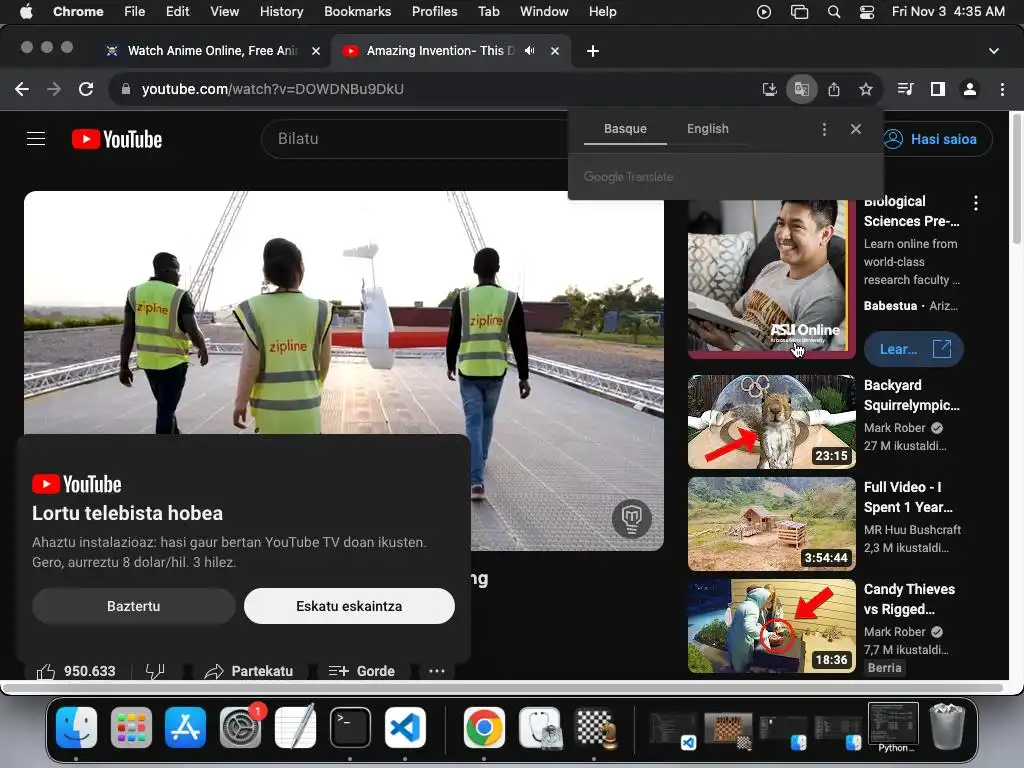
Task: Click the Mark Rober channel name under Backyard Squirrelympics
Action: [x=894, y=428]
